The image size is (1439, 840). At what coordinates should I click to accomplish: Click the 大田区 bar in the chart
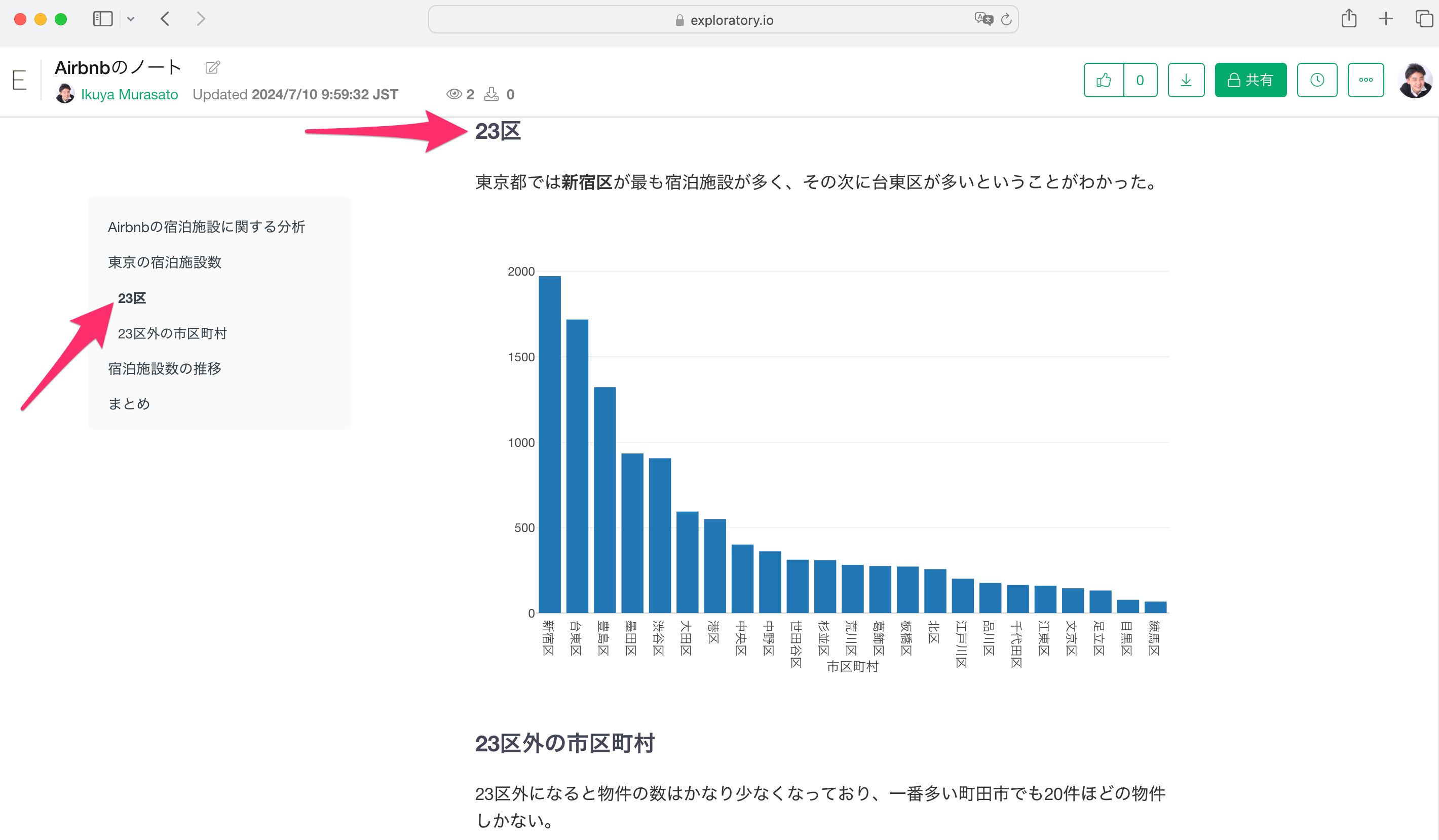(687, 562)
